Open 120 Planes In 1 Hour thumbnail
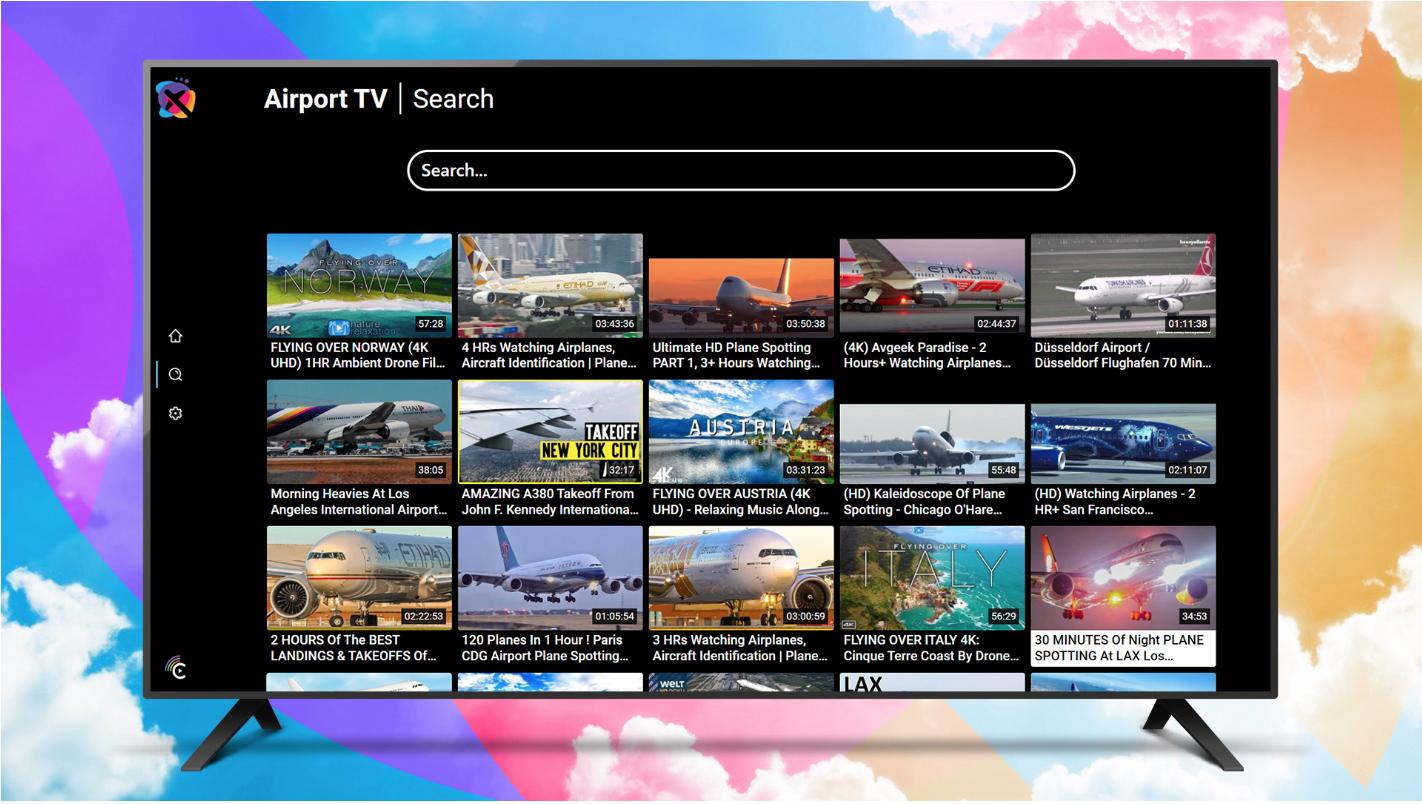This screenshot has height=804, width=1422. point(550,578)
